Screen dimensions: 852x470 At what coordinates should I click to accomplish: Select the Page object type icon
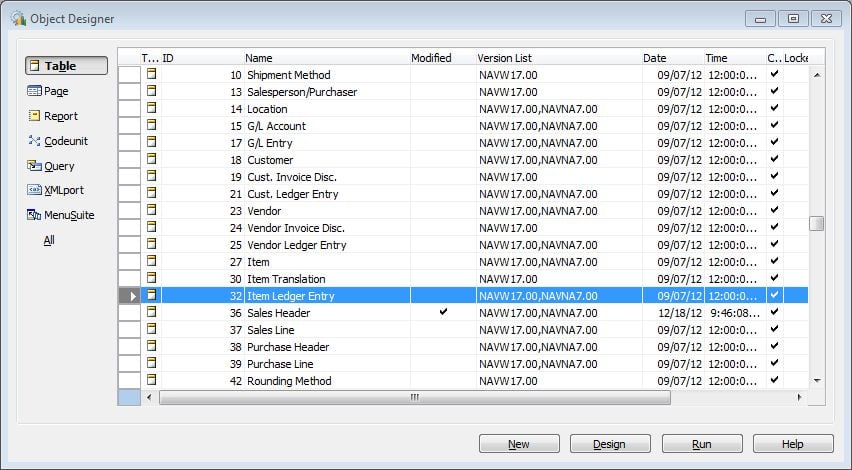(x=35, y=91)
